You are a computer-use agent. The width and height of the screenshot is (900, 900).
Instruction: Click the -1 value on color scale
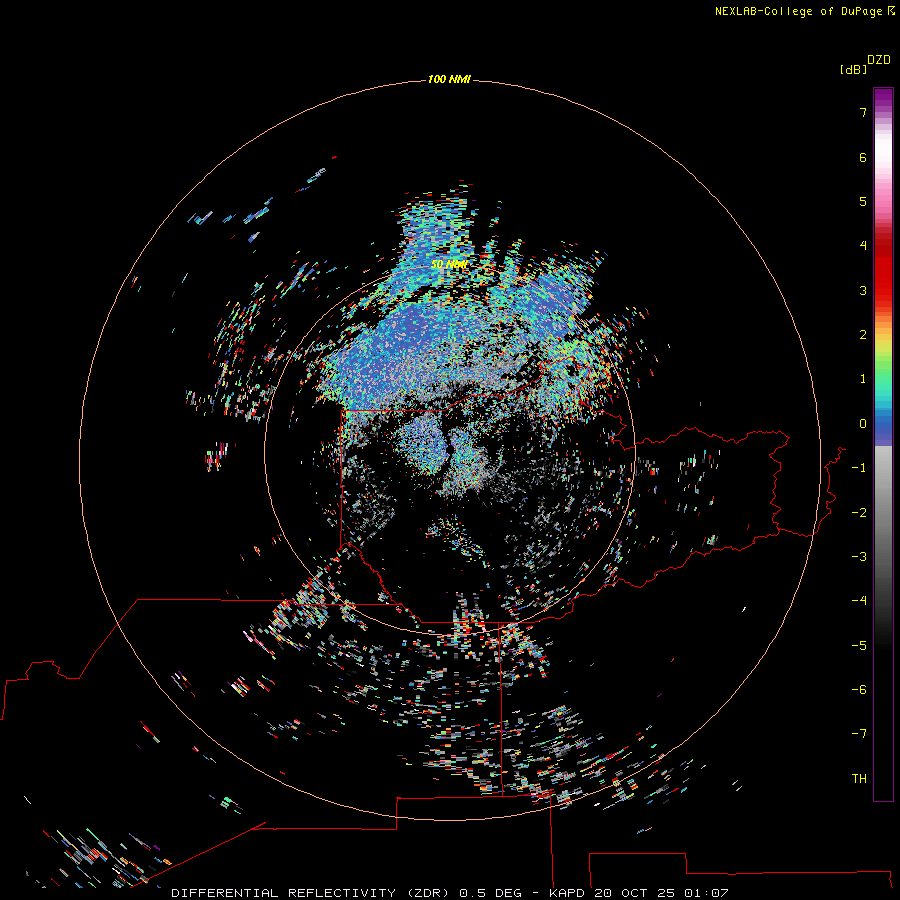[859, 468]
